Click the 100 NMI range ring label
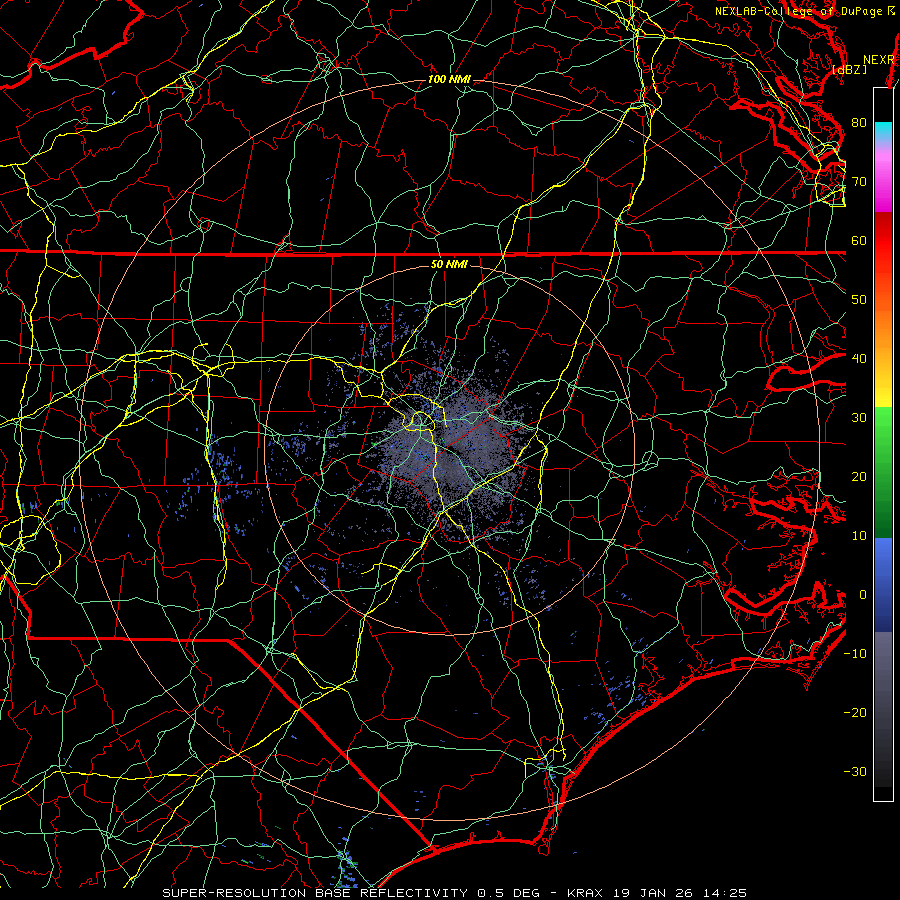This screenshot has height=900, width=900. pyautogui.click(x=449, y=79)
